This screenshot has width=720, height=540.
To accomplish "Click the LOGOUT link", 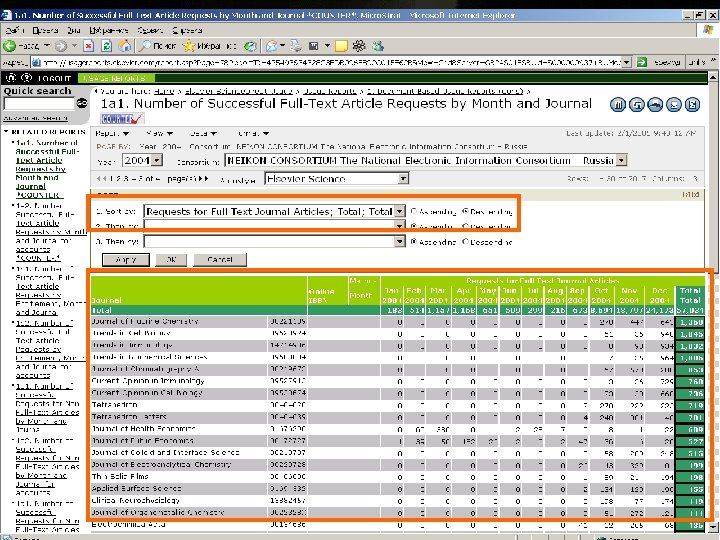I will coord(53,78).
